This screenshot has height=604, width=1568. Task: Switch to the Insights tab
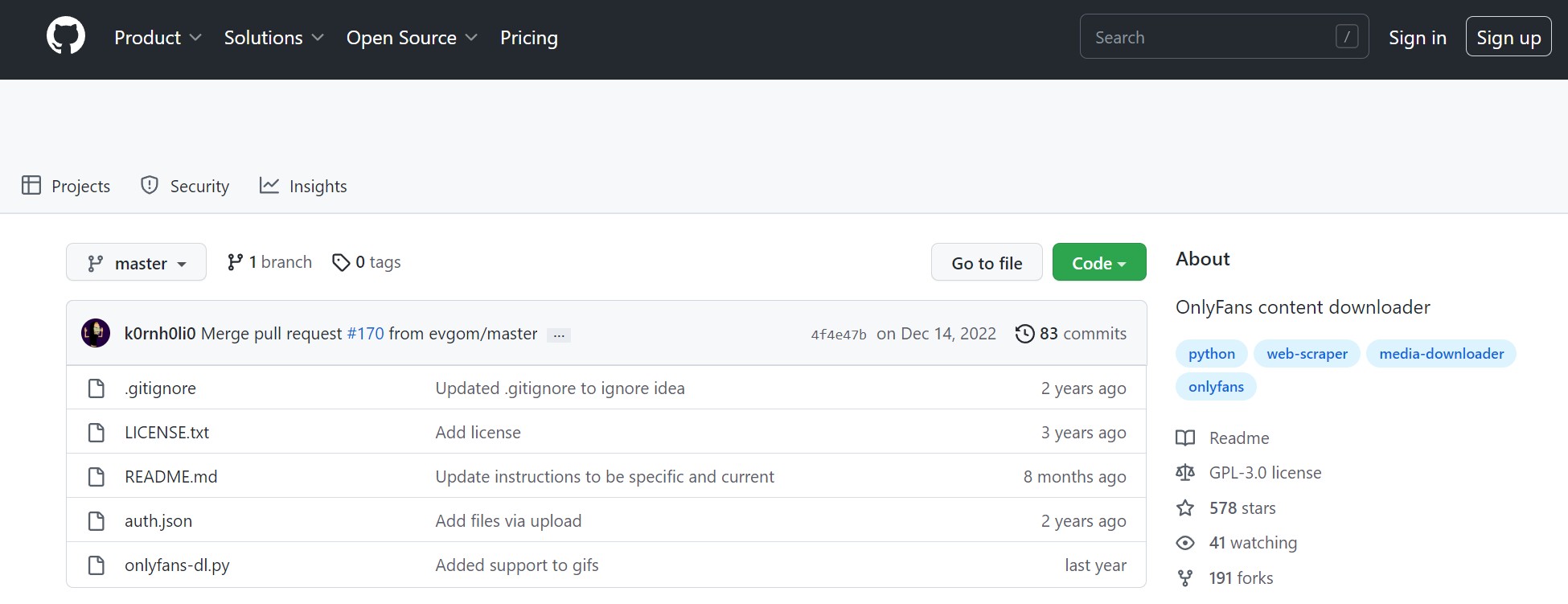point(303,186)
